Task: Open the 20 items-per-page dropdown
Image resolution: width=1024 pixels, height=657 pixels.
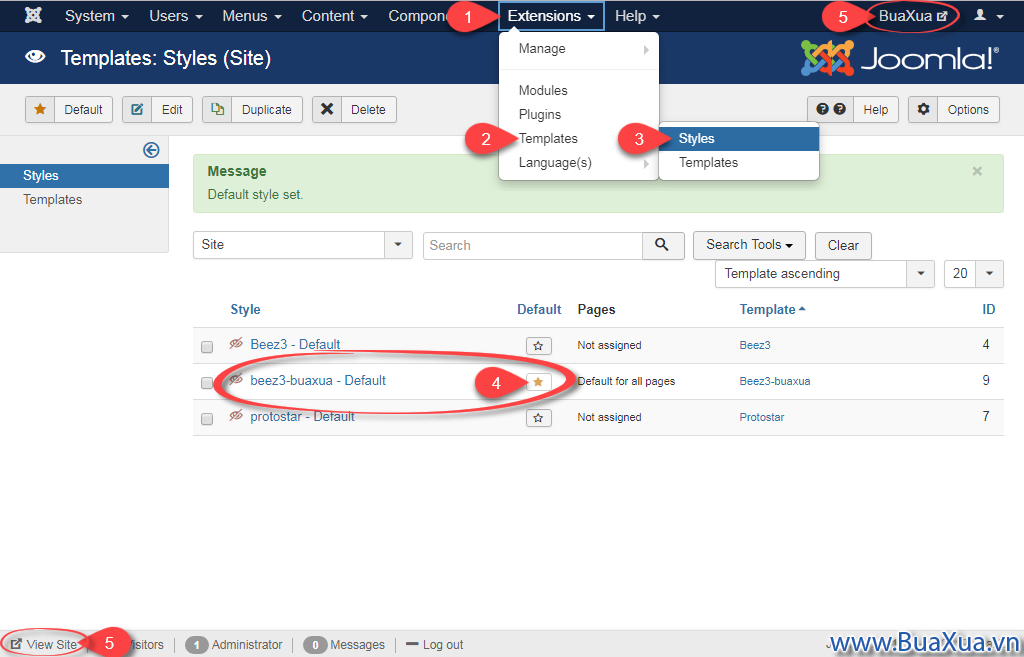Action: 974,274
